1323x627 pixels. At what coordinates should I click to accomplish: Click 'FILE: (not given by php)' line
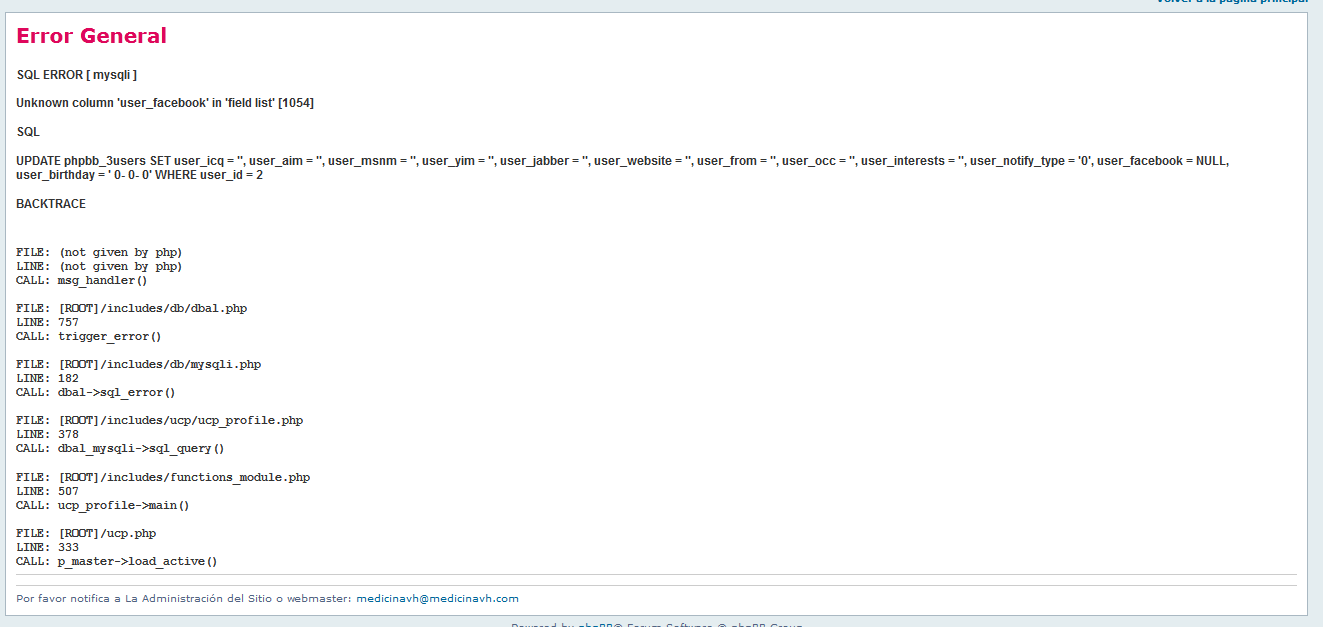[x=99, y=252]
